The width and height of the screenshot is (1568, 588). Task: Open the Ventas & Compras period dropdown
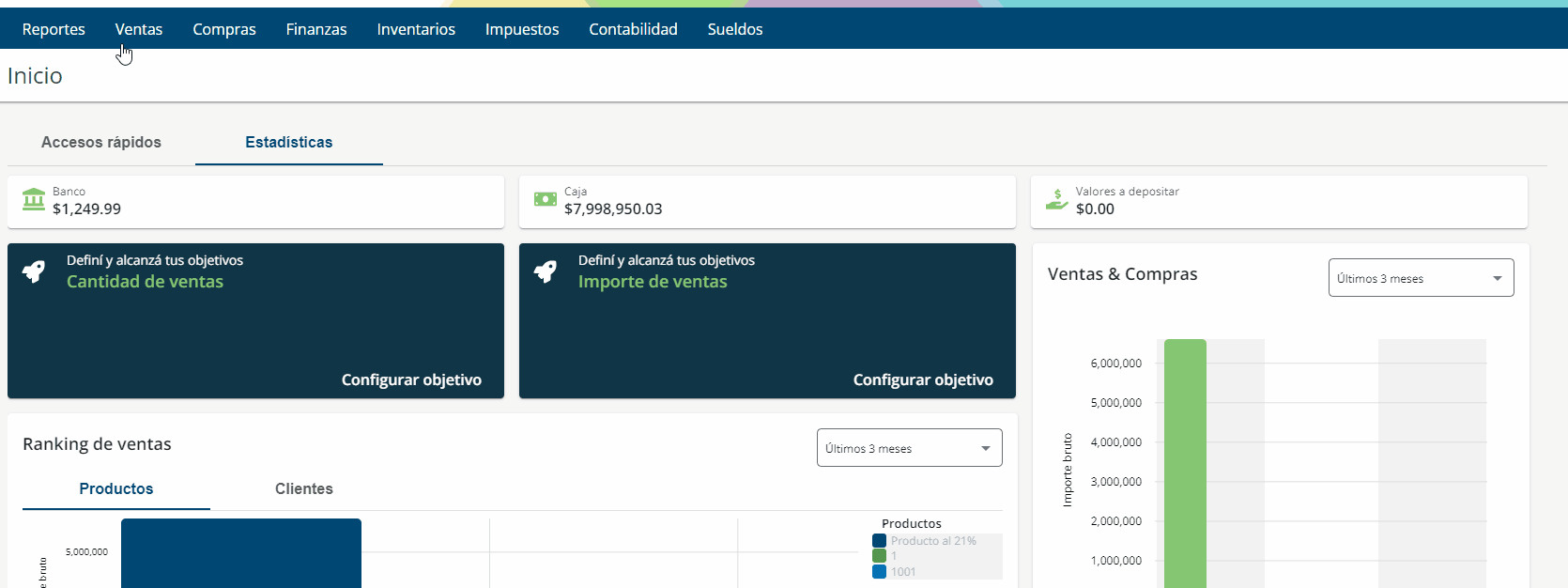(x=1422, y=278)
